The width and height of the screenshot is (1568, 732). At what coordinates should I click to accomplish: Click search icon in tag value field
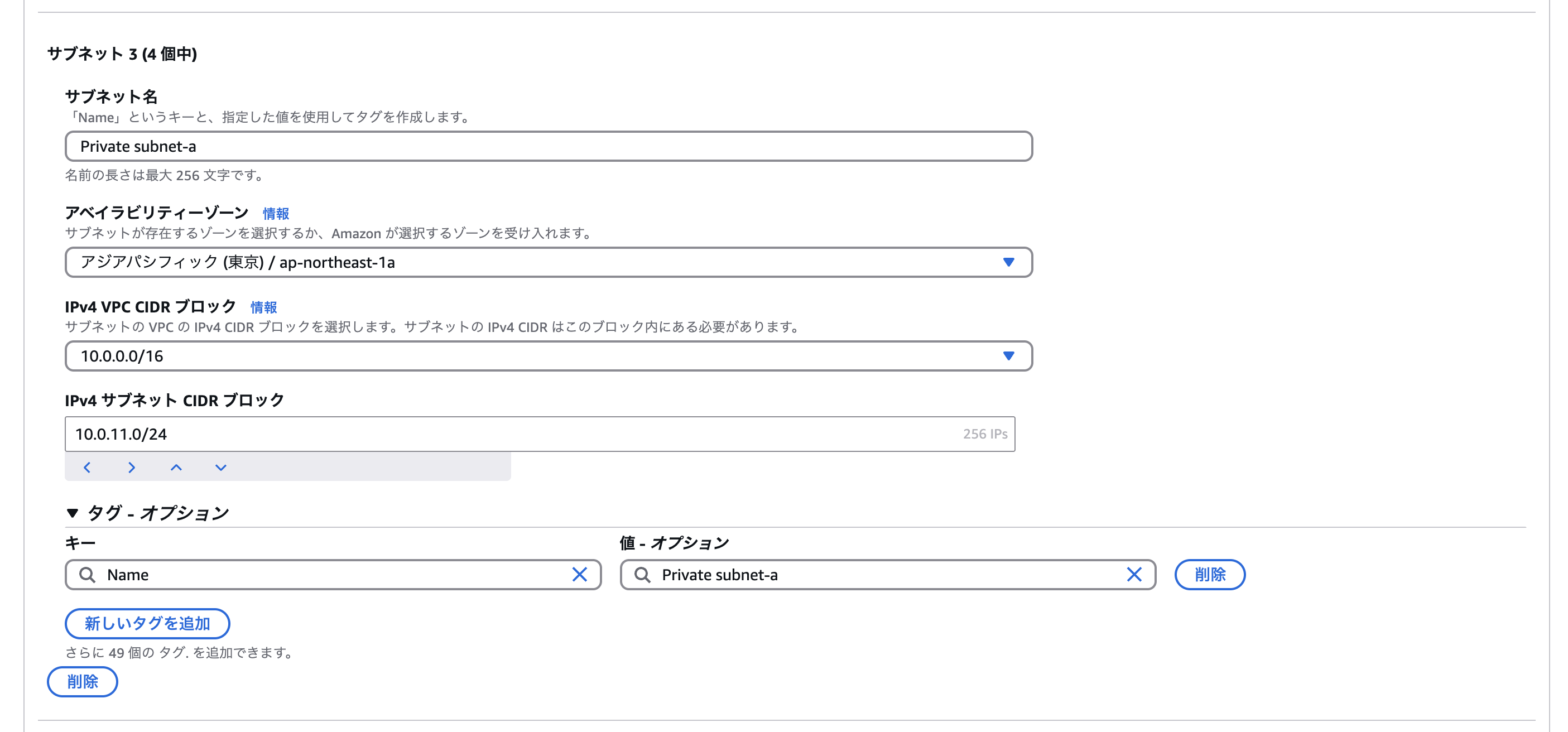(642, 575)
